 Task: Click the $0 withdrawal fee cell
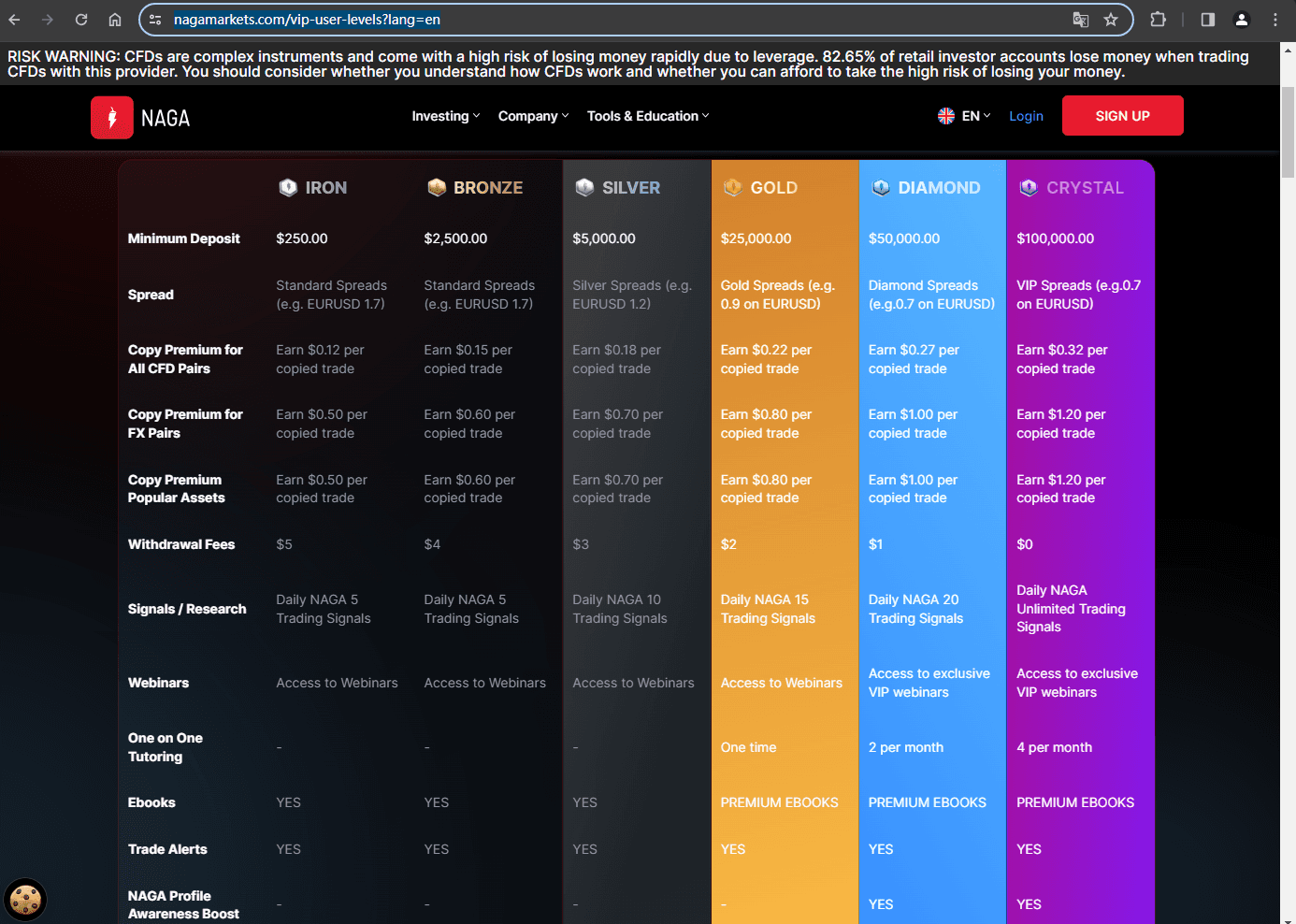point(1025,544)
